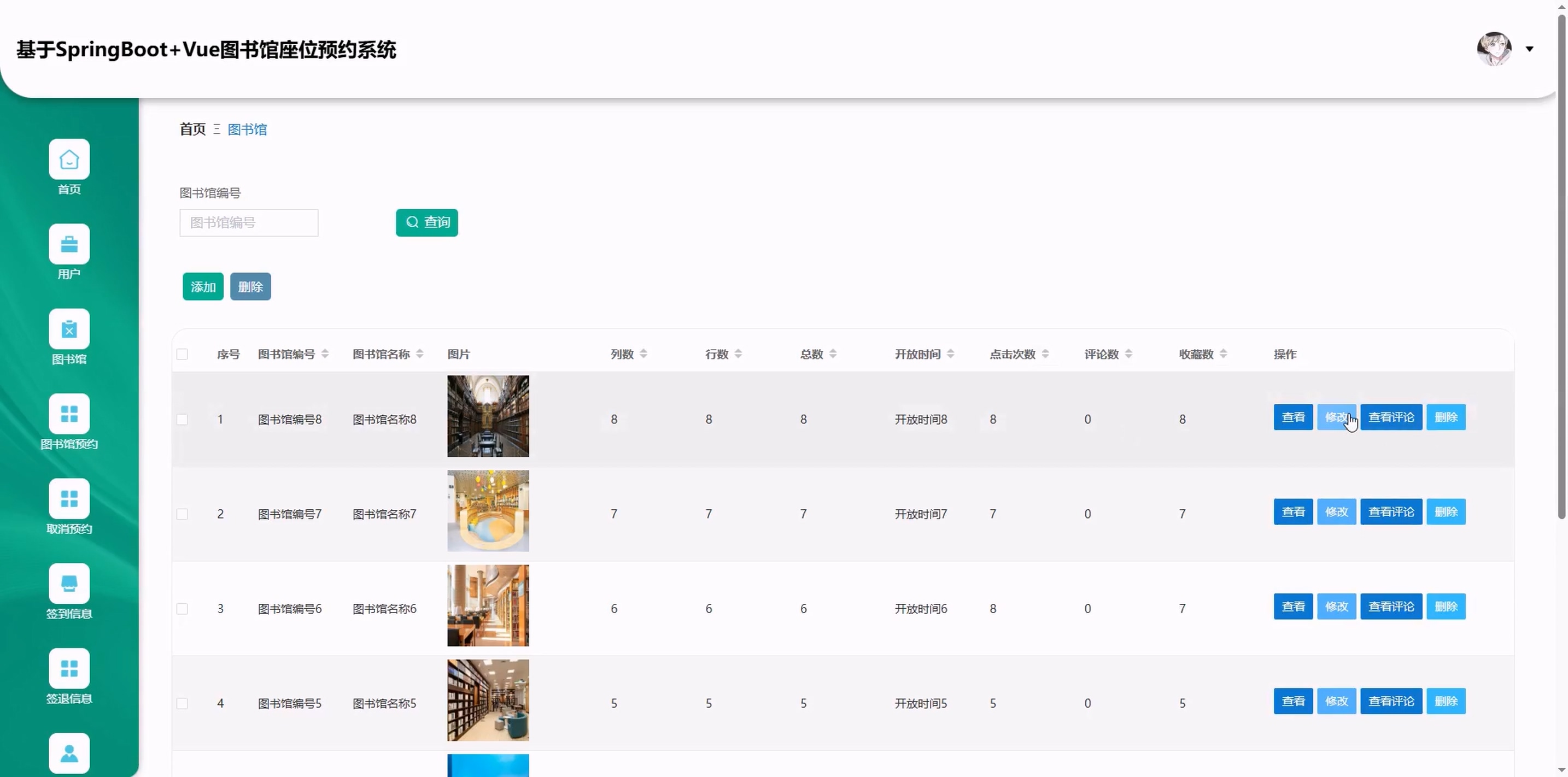Image resolution: width=1568 pixels, height=777 pixels.
Task: Check the select-all checkbox in table header
Action: point(182,354)
